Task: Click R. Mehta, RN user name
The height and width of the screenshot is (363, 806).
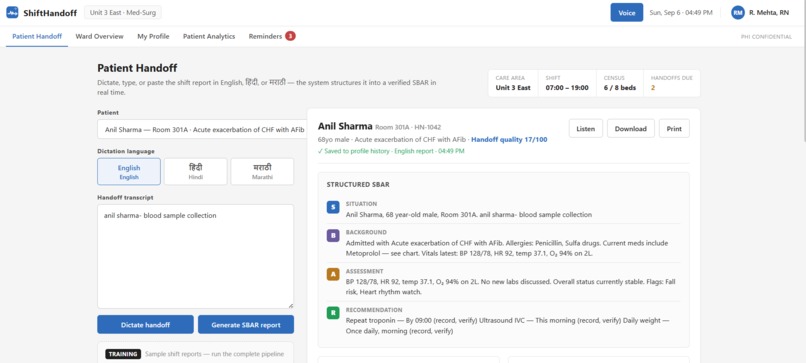Action: point(769,13)
